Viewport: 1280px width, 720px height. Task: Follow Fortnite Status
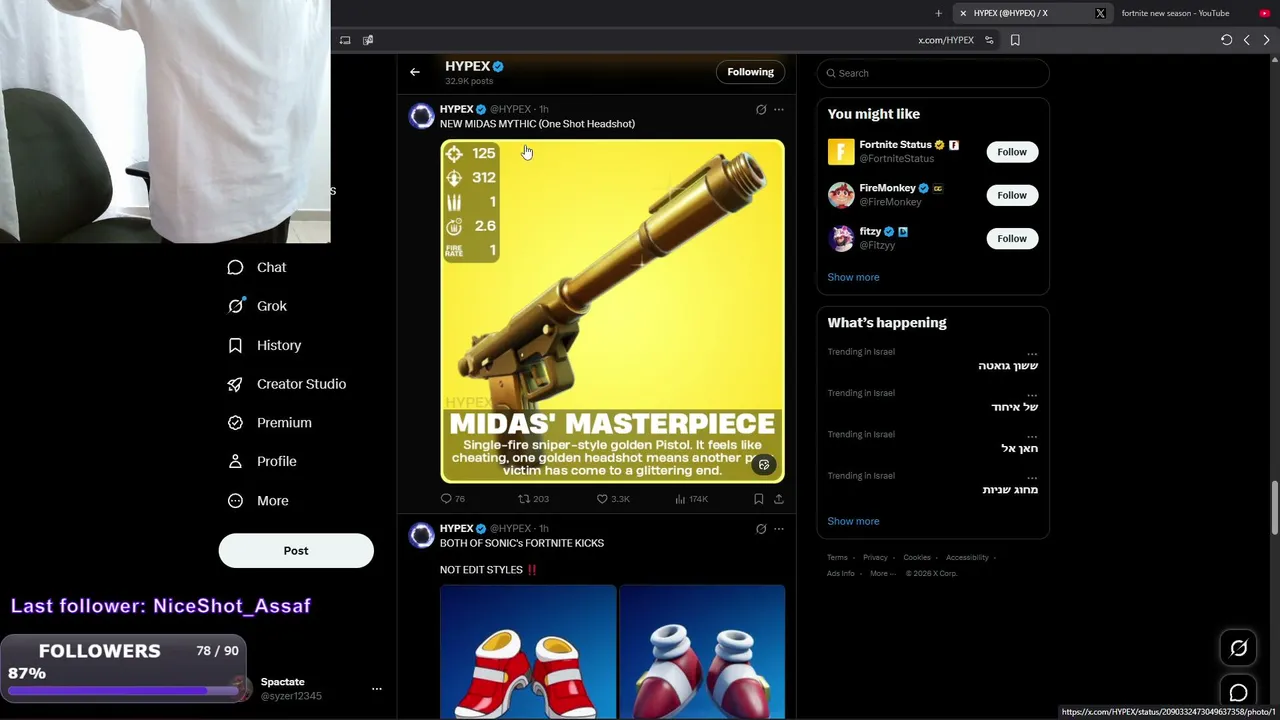pos(1012,152)
